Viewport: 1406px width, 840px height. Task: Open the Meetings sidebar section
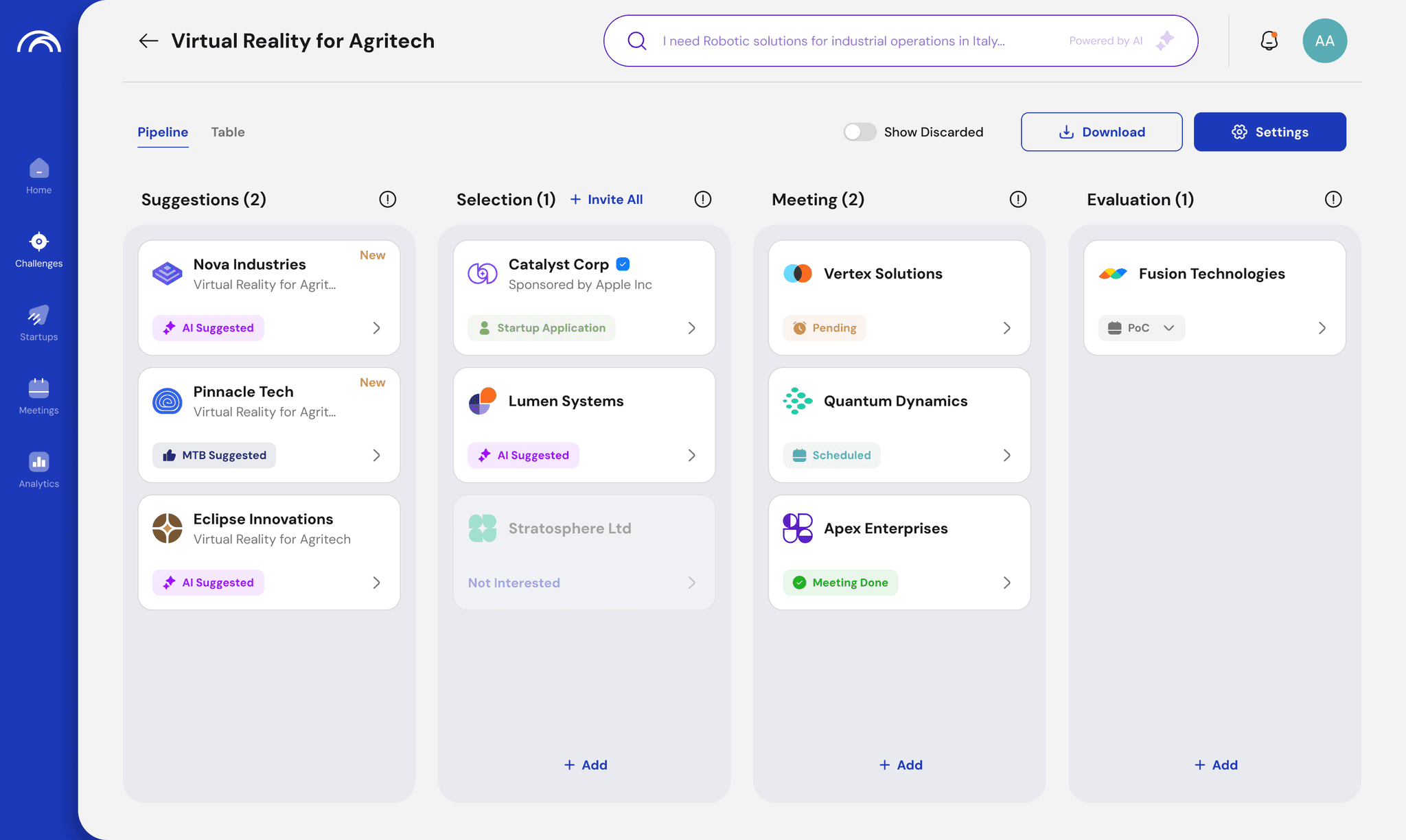[39, 396]
